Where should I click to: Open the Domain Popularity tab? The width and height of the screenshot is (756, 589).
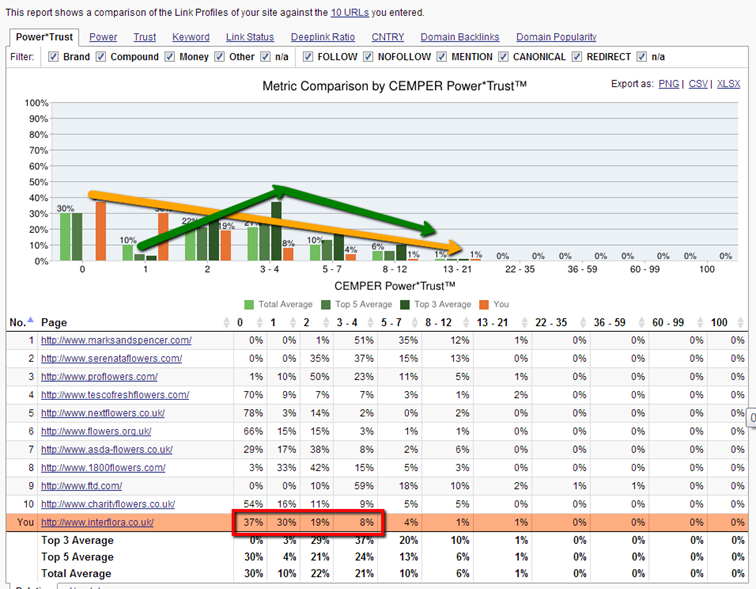pos(556,37)
